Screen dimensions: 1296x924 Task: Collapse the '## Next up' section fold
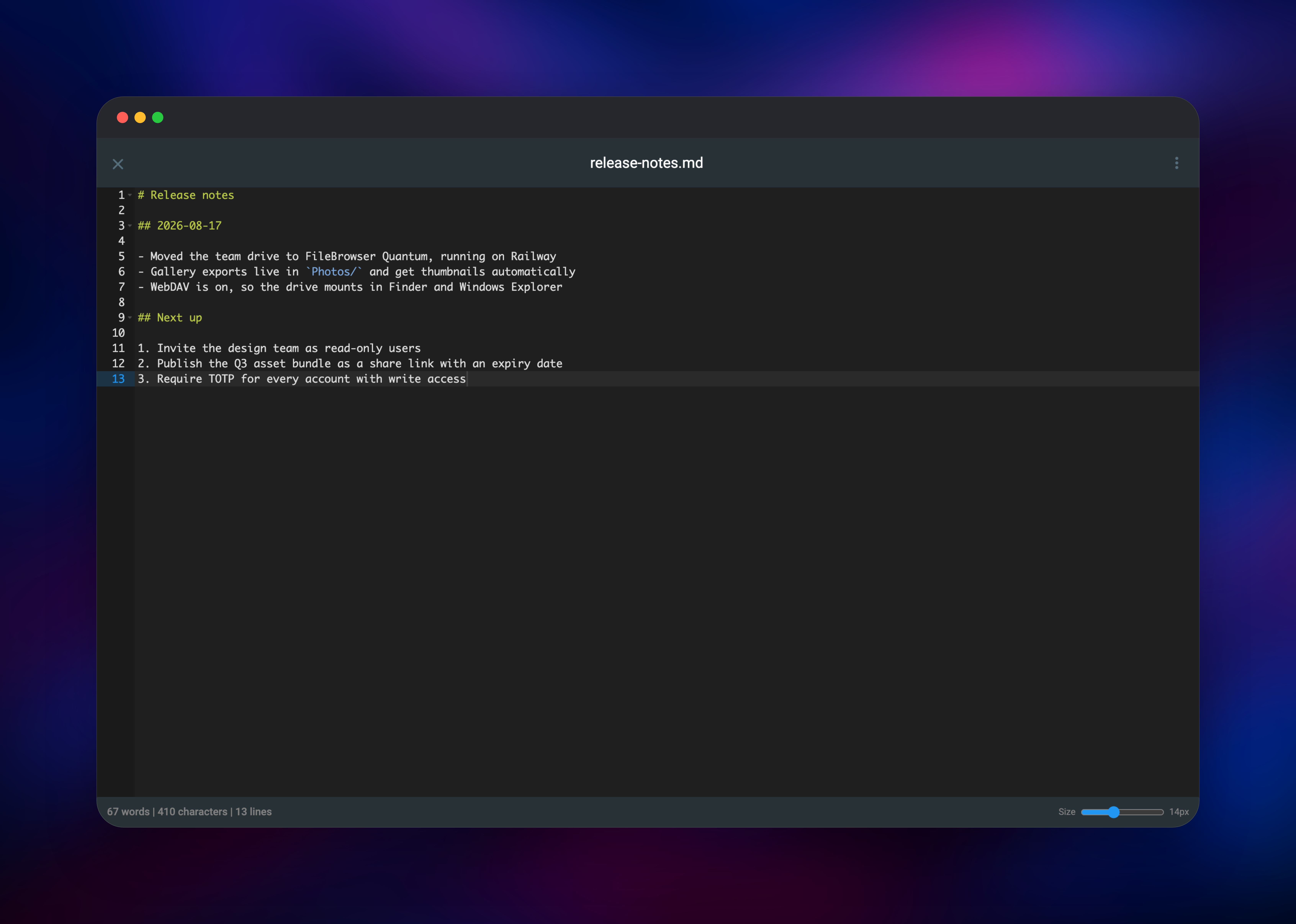tap(130, 318)
